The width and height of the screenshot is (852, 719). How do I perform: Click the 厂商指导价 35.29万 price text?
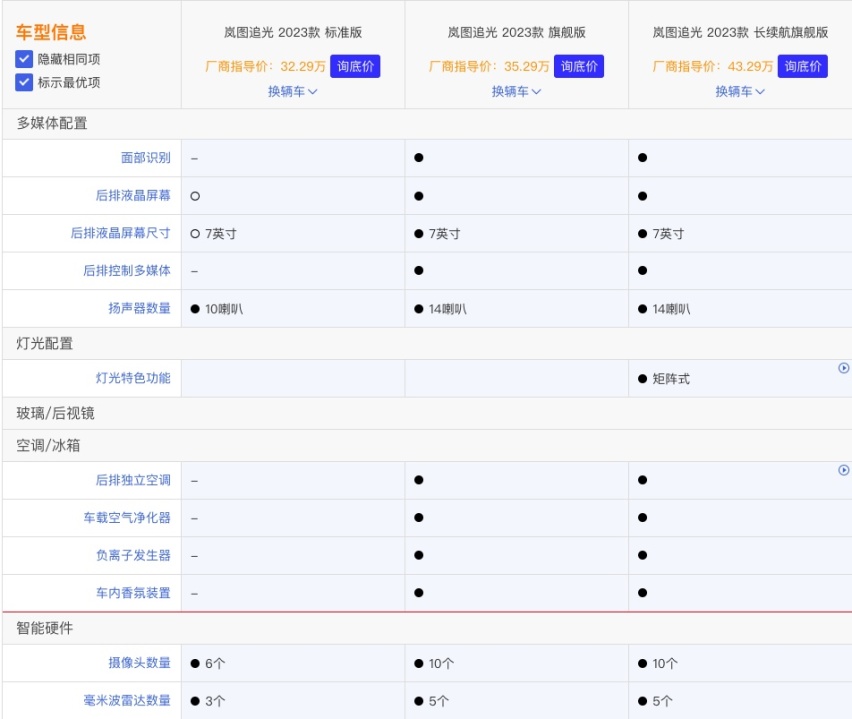(x=489, y=66)
